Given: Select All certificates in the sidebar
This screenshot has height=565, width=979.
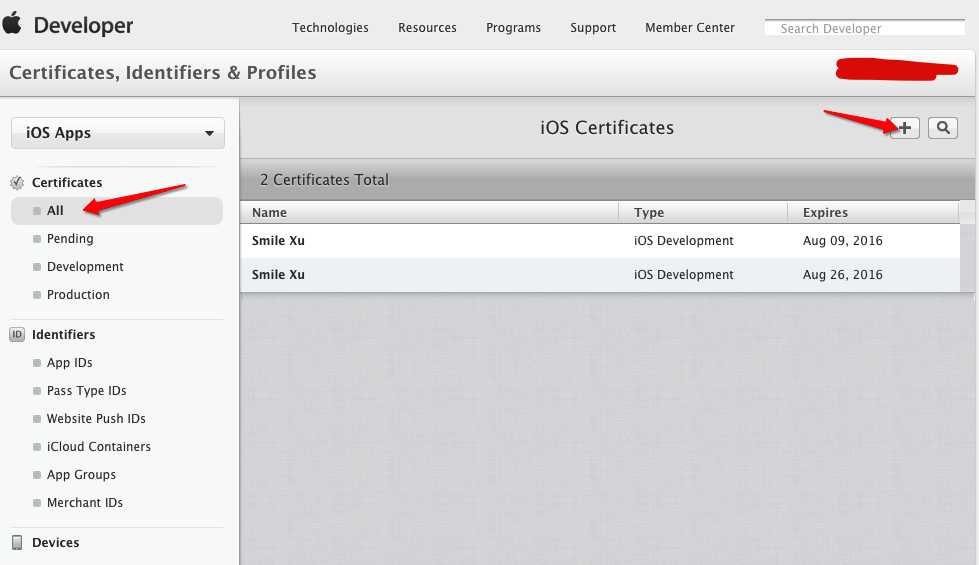Looking at the screenshot, I should click(x=55, y=211).
